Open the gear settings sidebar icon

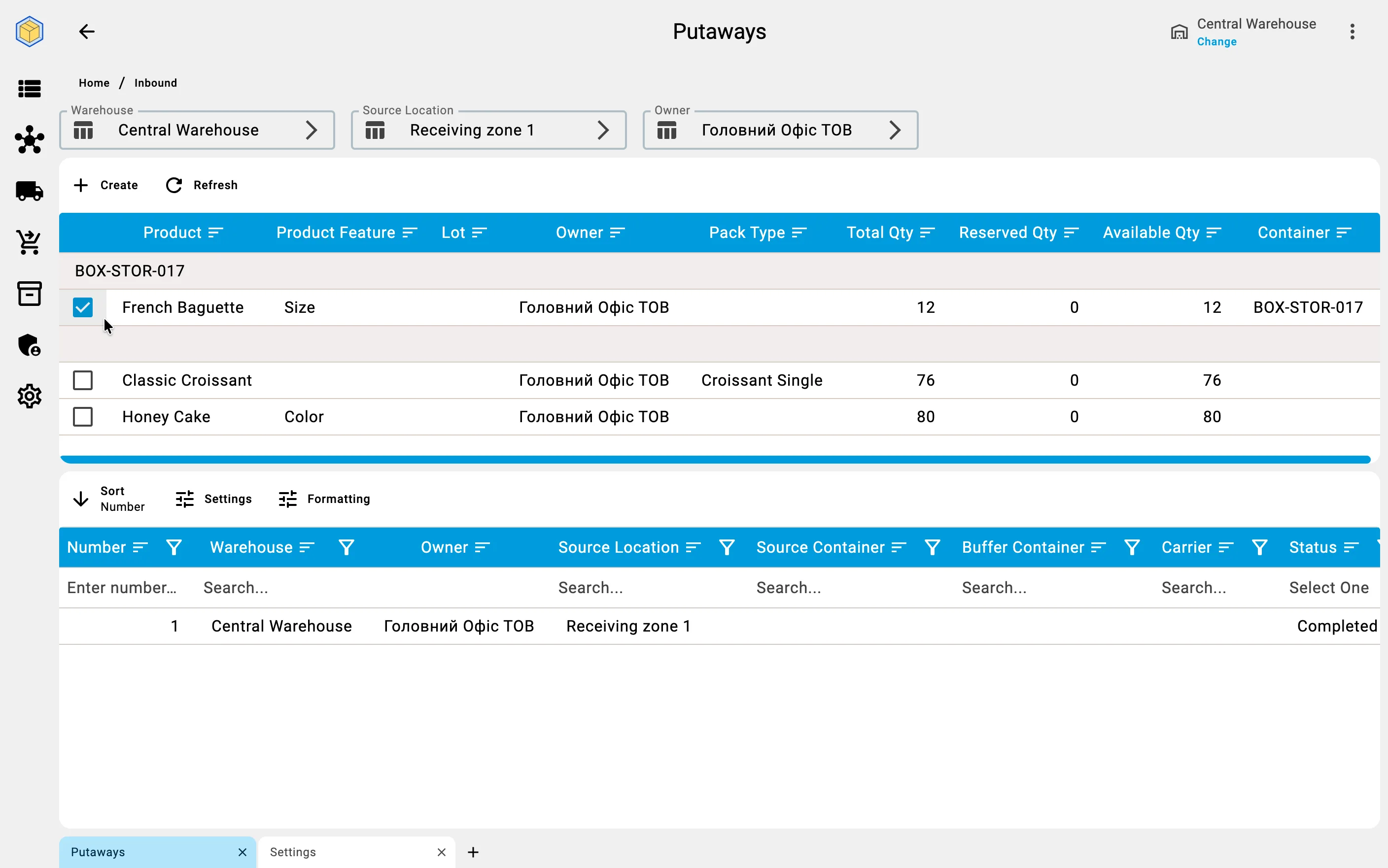[x=29, y=396]
